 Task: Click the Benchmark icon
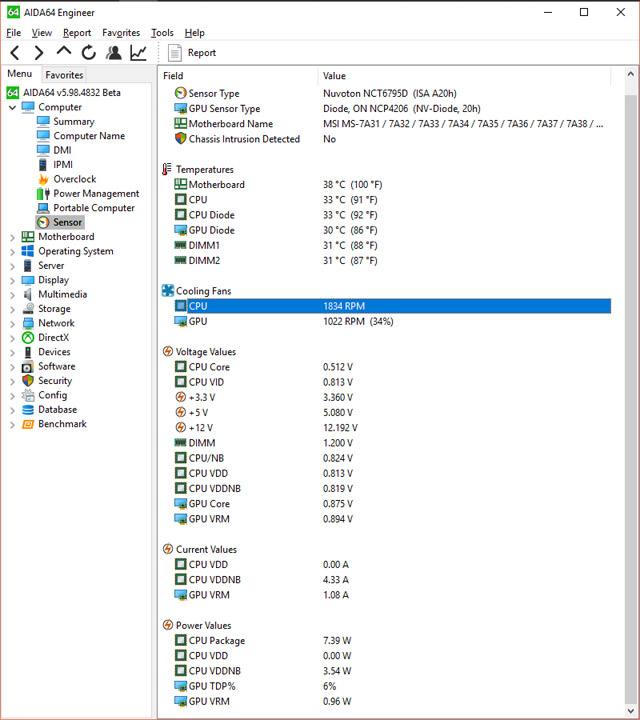point(28,424)
